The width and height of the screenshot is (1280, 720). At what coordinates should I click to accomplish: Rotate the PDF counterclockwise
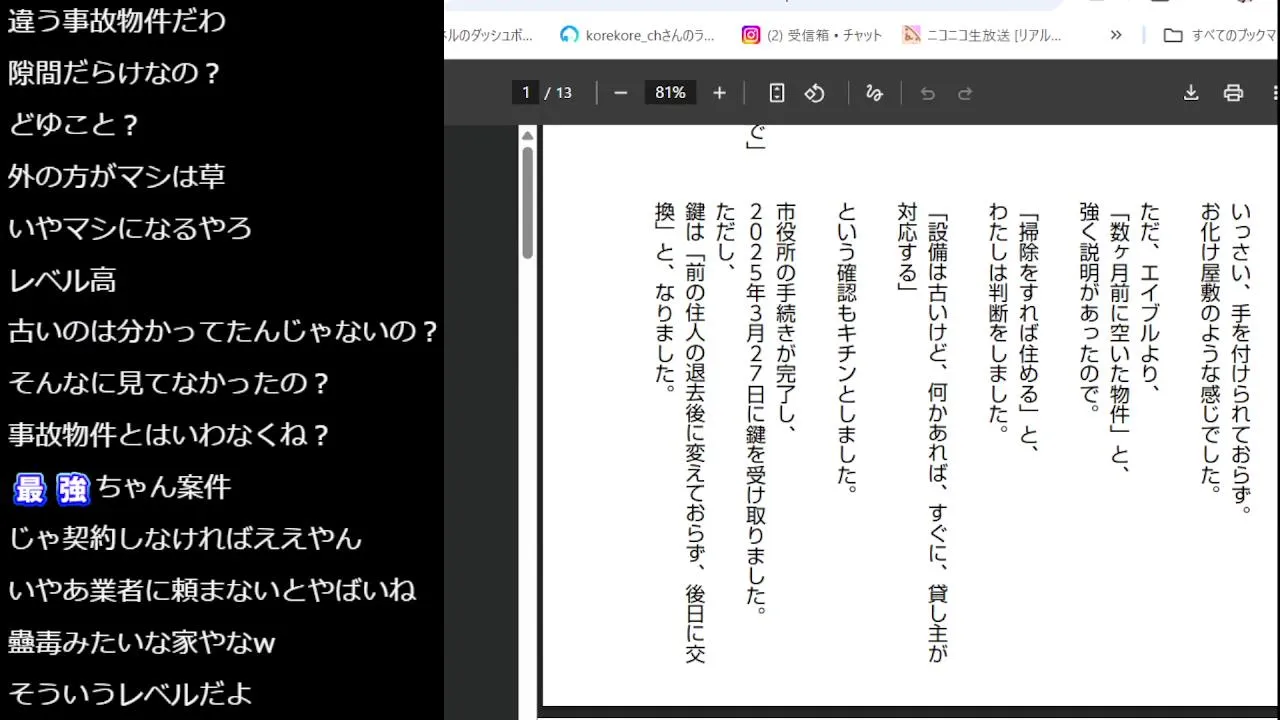point(814,93)
